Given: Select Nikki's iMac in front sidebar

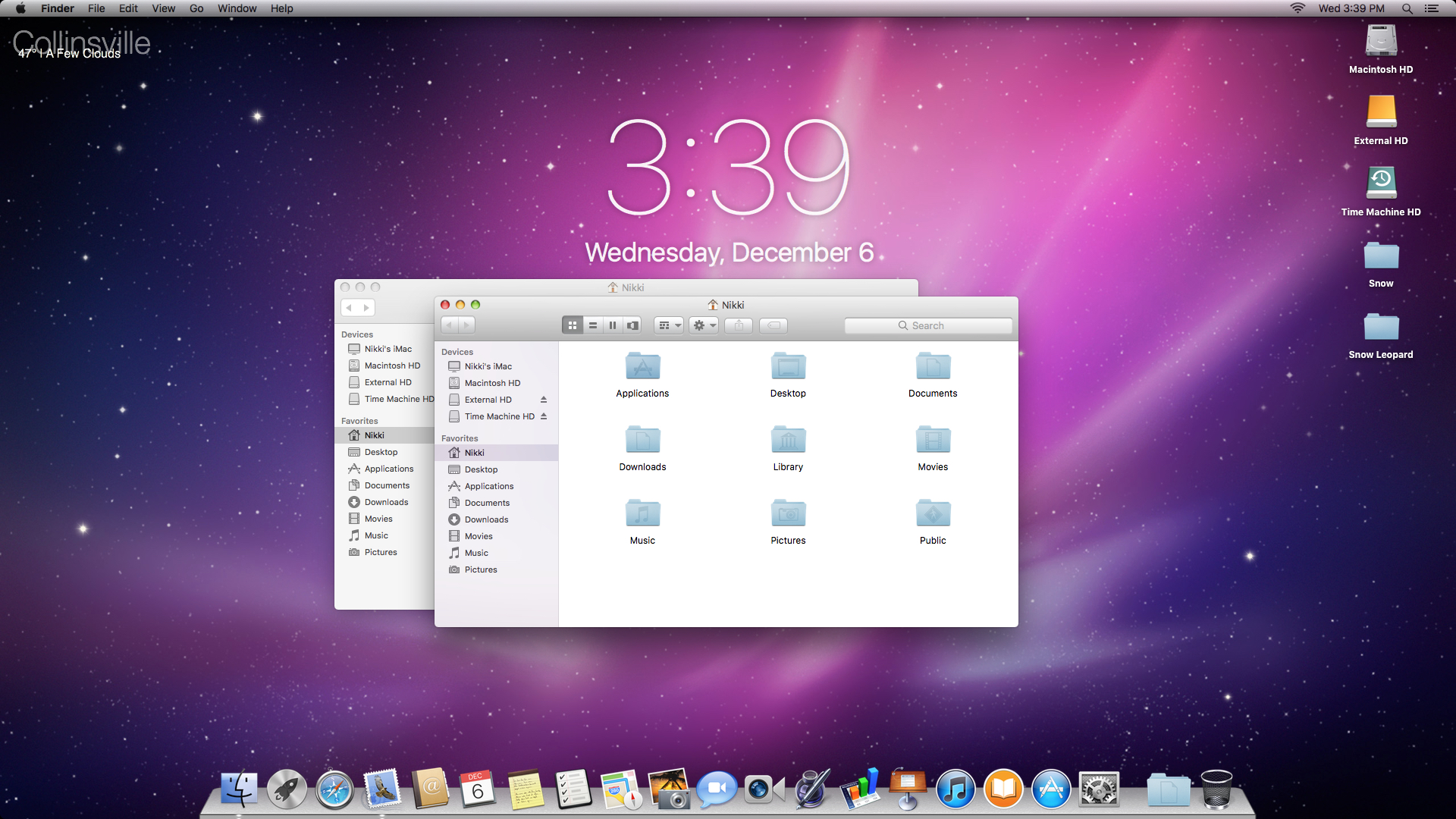Looking at the screenshot, I should pyautogui.click(x=497, y=366).
